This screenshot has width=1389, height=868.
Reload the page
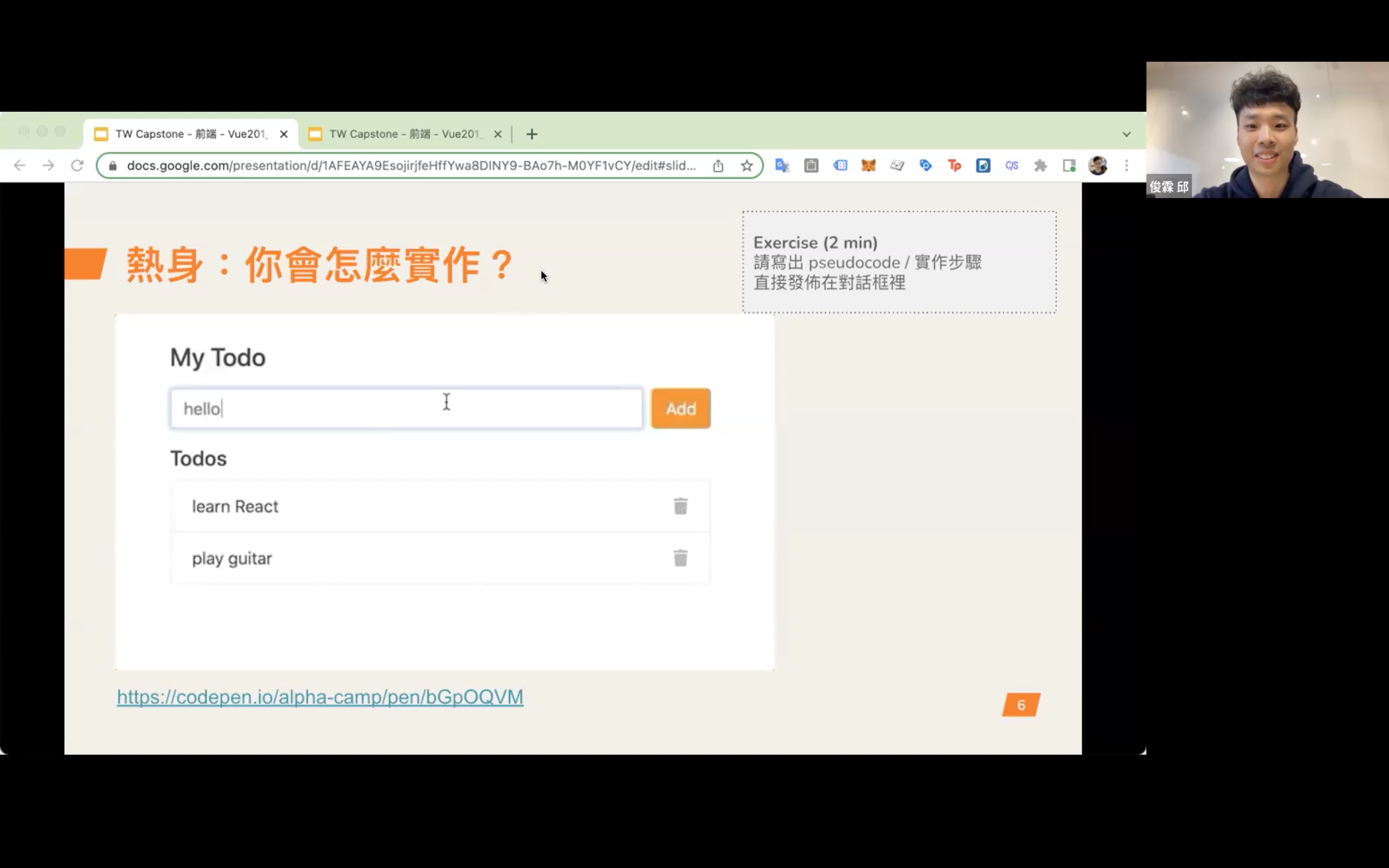(77, 166)
